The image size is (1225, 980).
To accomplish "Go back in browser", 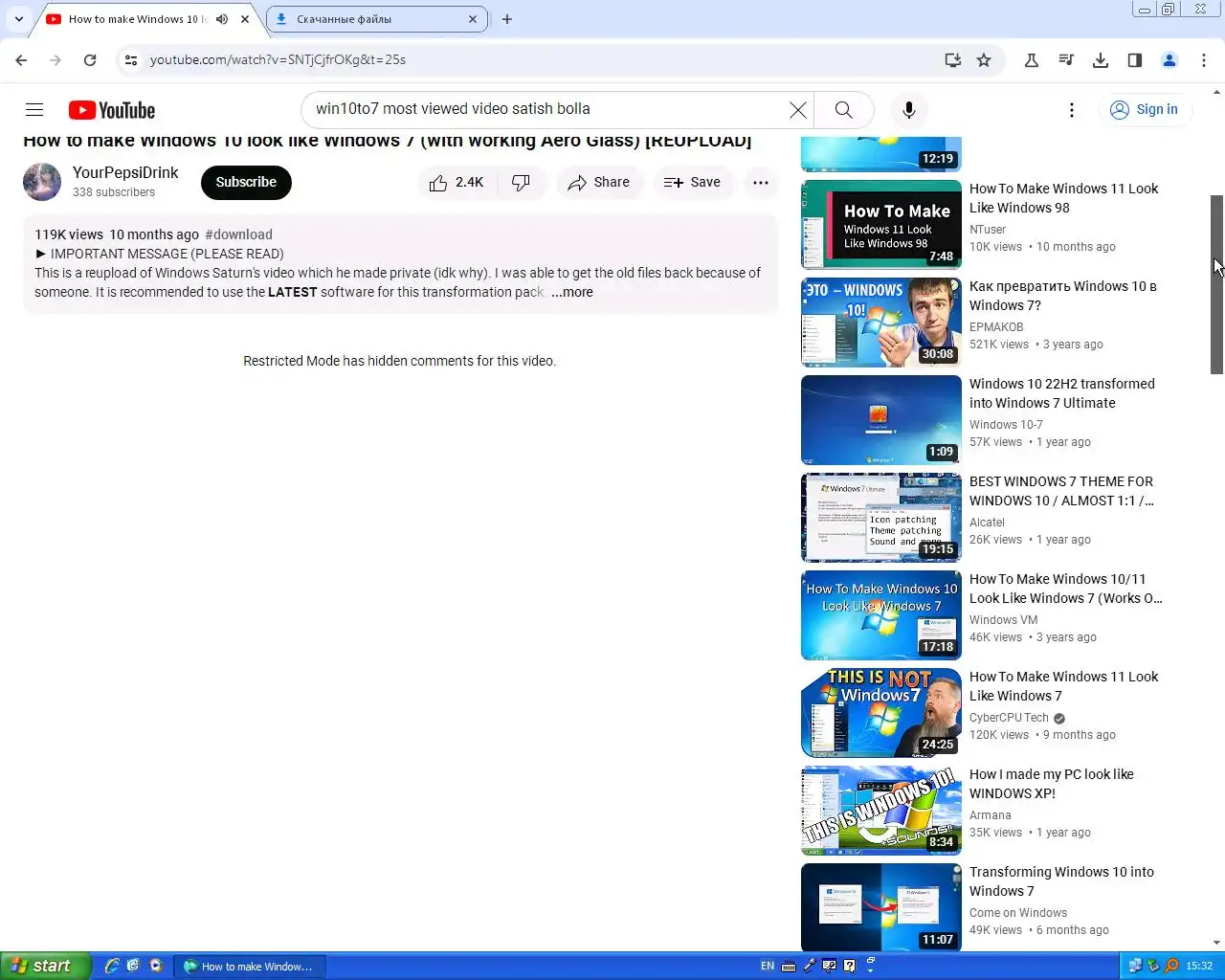I will point(21,59).
